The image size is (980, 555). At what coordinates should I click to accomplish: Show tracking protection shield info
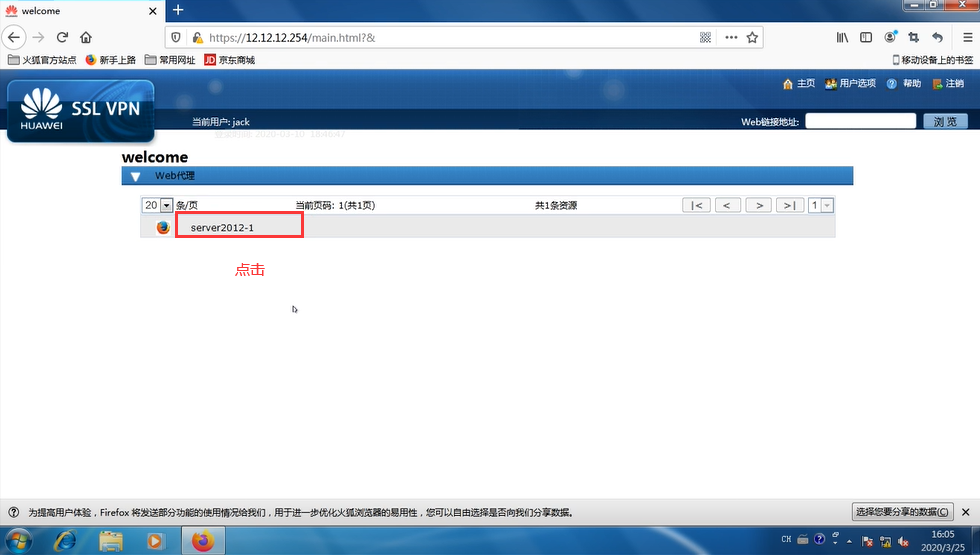(176, 38)
